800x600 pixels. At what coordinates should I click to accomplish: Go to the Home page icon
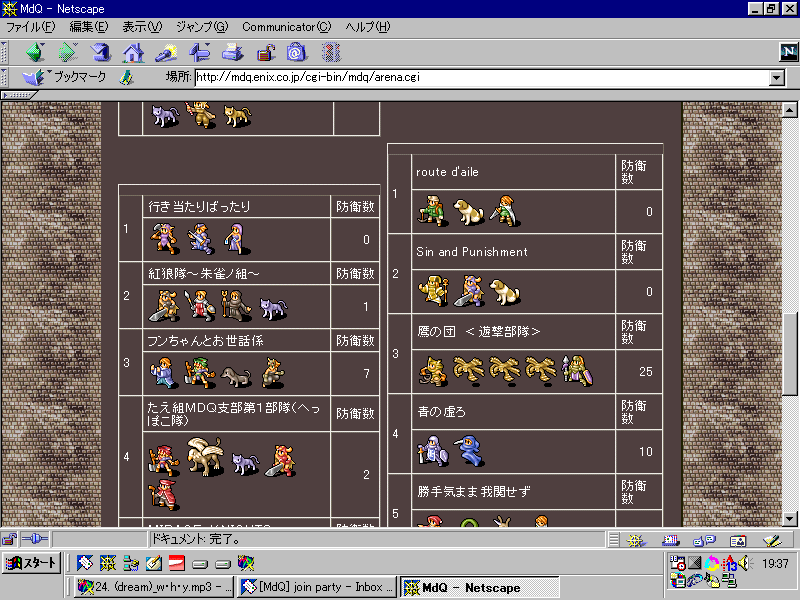coord(133,52)
